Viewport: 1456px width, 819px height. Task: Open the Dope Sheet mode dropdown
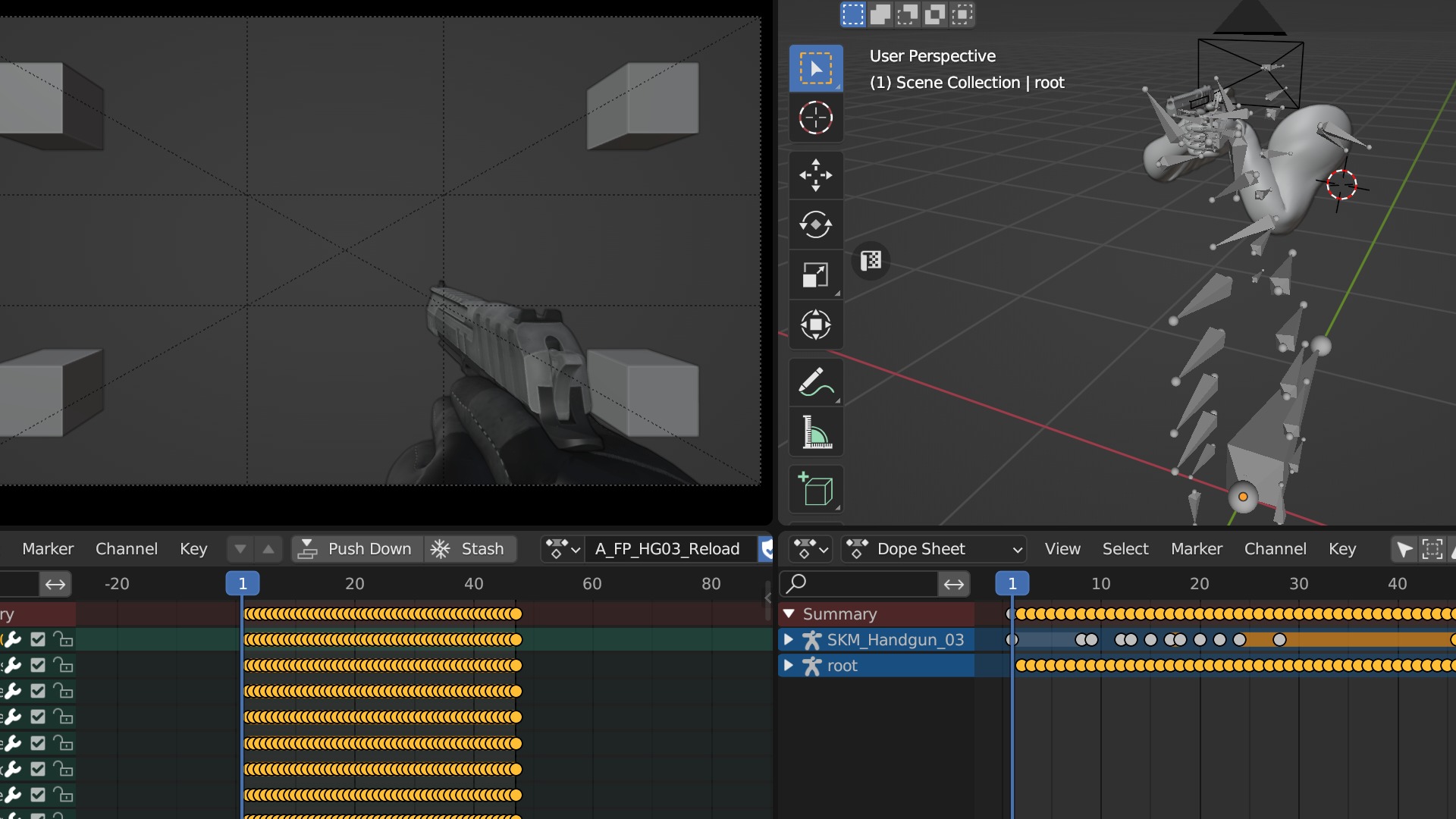point(934,548)
